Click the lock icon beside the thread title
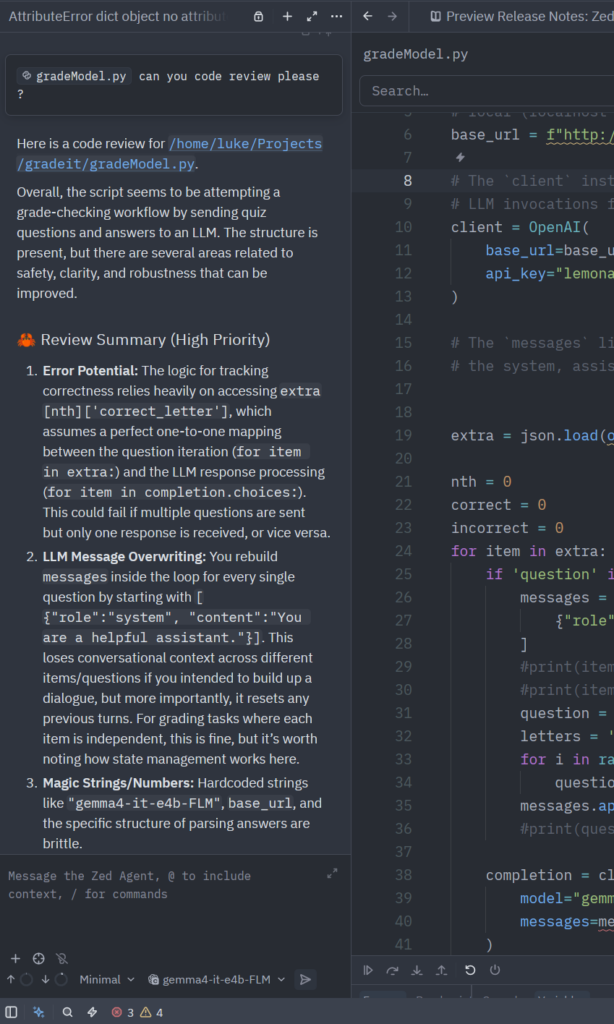This screenshot has width=614, height=1024. (x=259, y=16)
